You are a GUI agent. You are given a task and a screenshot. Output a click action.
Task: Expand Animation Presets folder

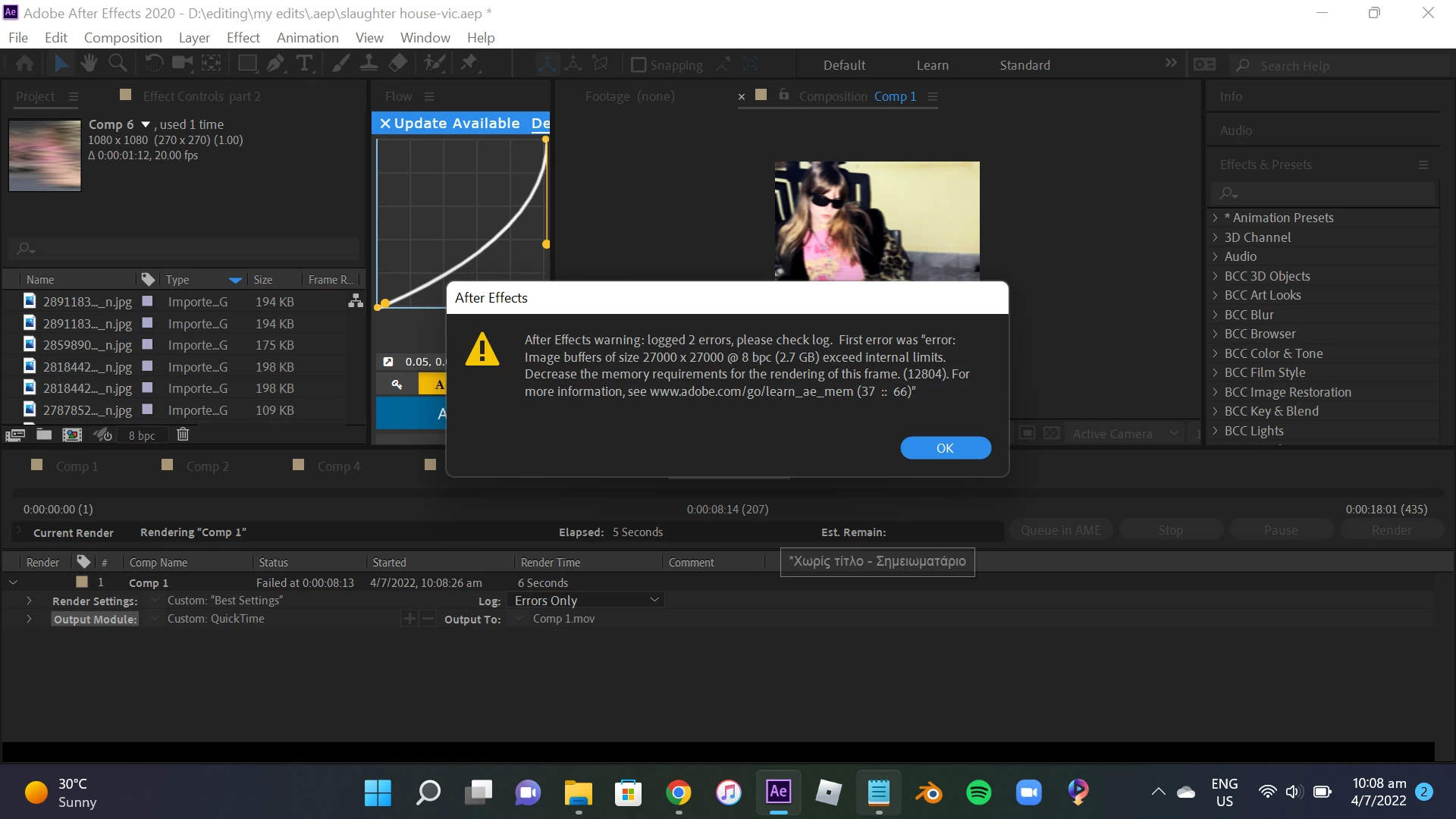point(1215,218)
